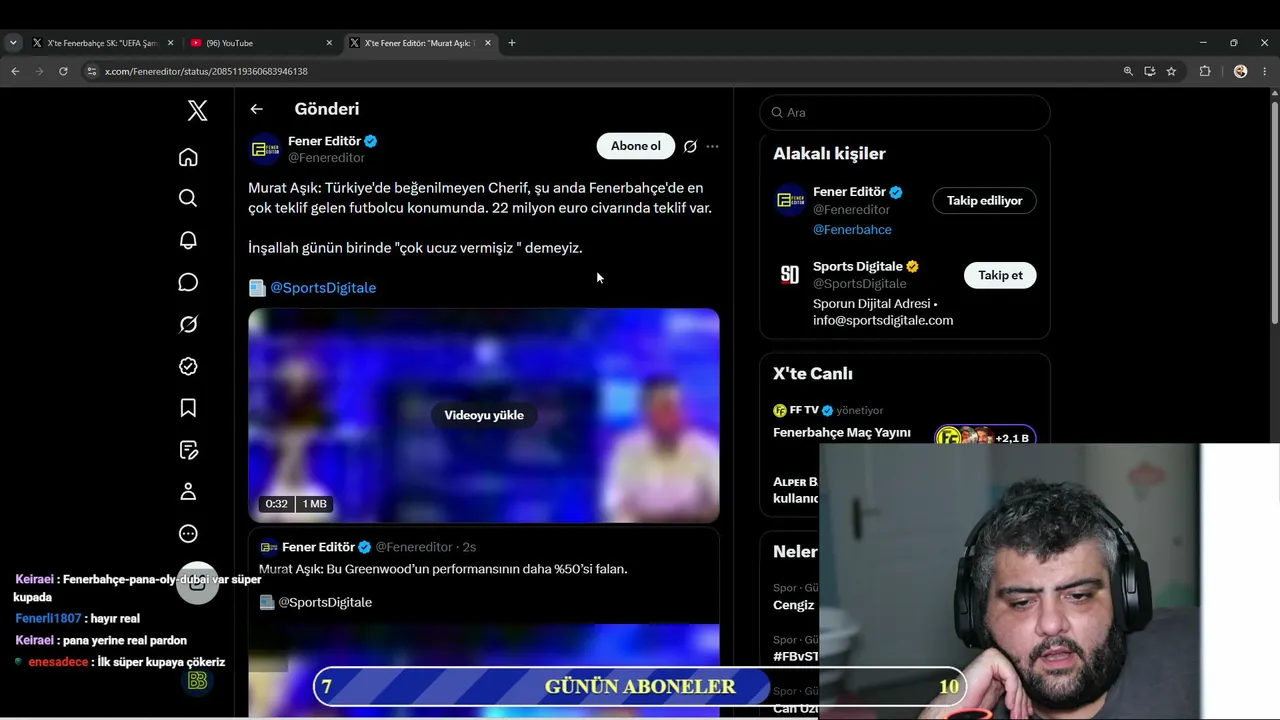Click FF TV host name in X'te Canlı
Viewport: 1280px width, 720px height.
tap(804, 410)
